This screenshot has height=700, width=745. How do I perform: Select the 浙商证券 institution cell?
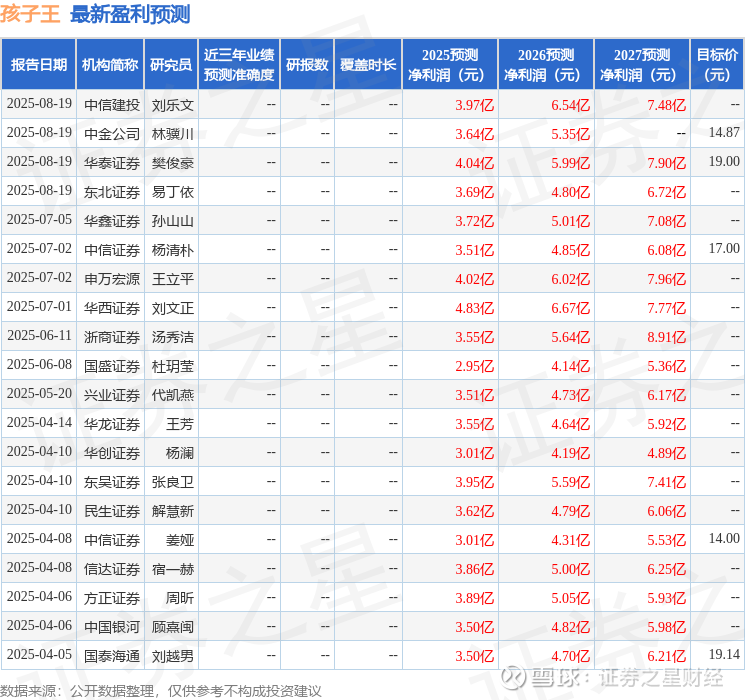[112, 337]
